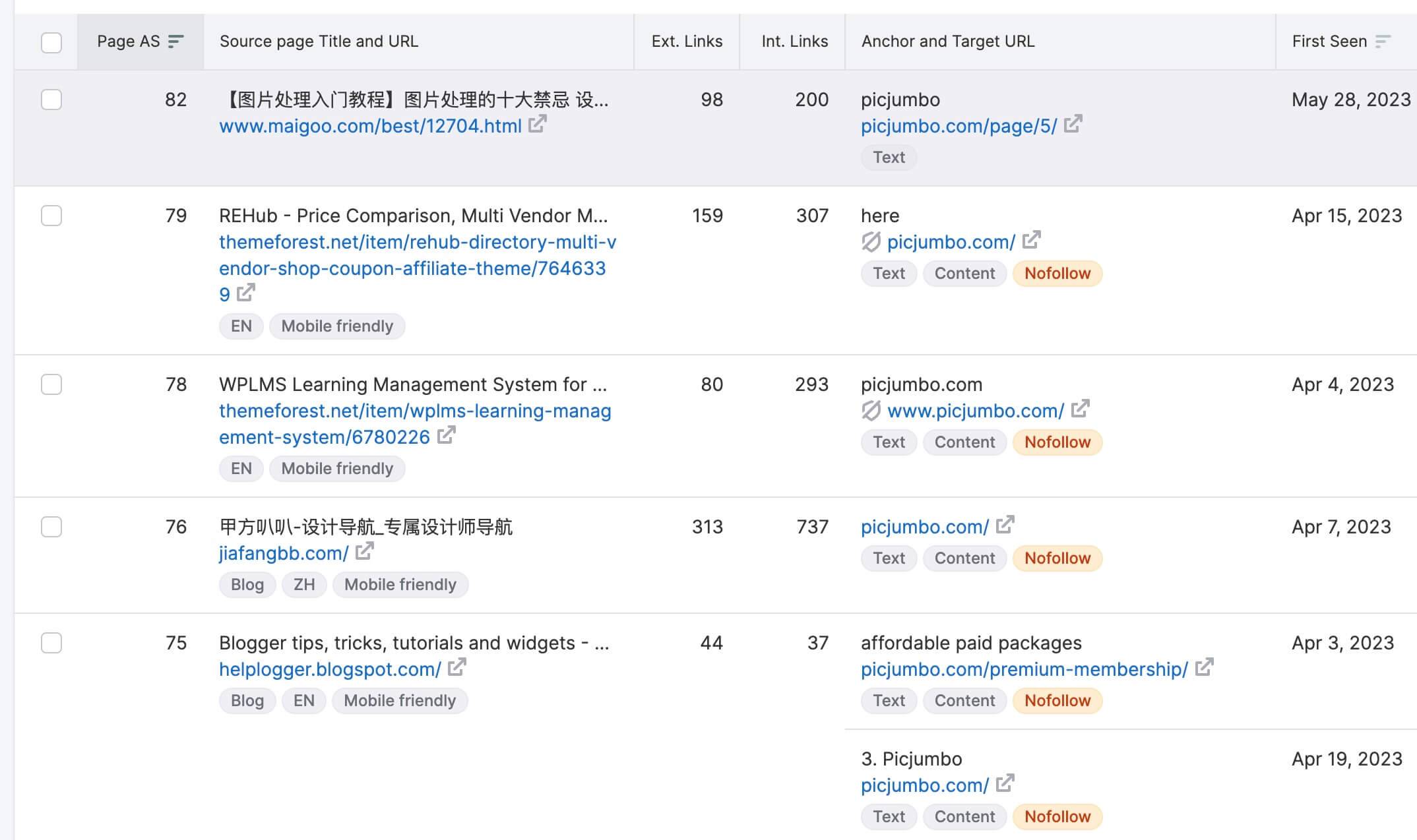The image size is (1417, 840).
Task: Open picjumbo.com/premium-membership/ target link
Action: click(1024, 669)
